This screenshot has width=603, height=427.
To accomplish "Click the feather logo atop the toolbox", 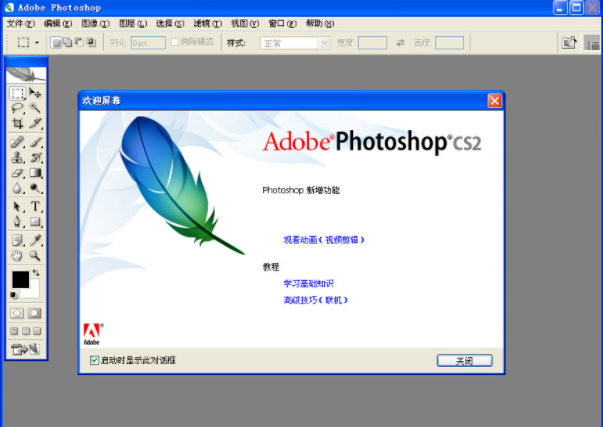I will point(26,75).
